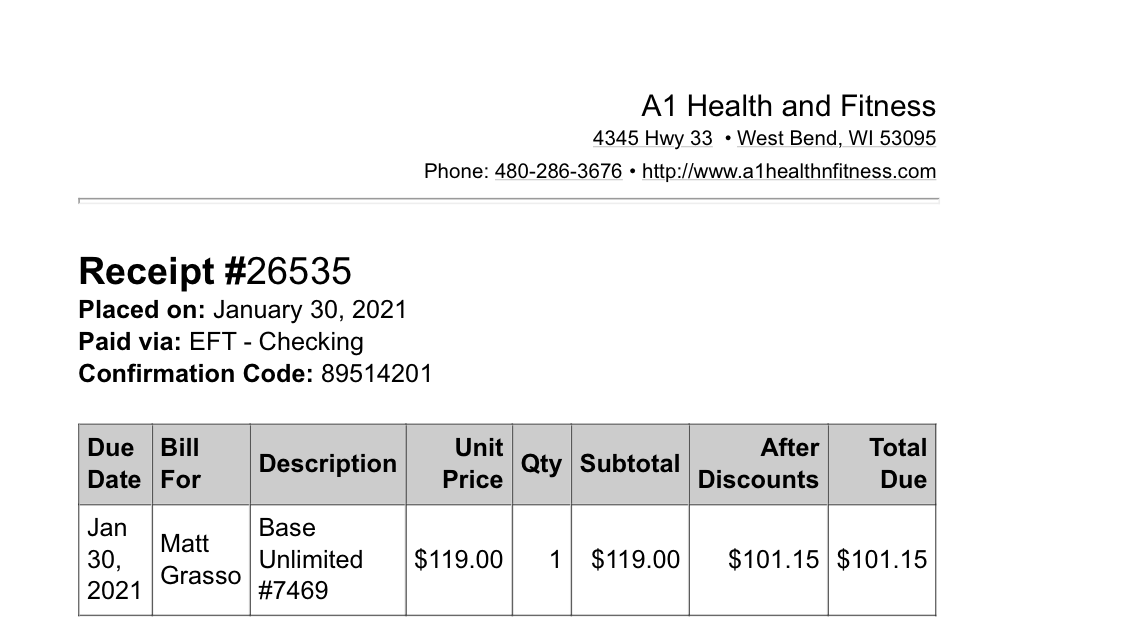Select the Receipt #26535 heading
This screenshot has height=635, width=1125.
click(215, 271)
